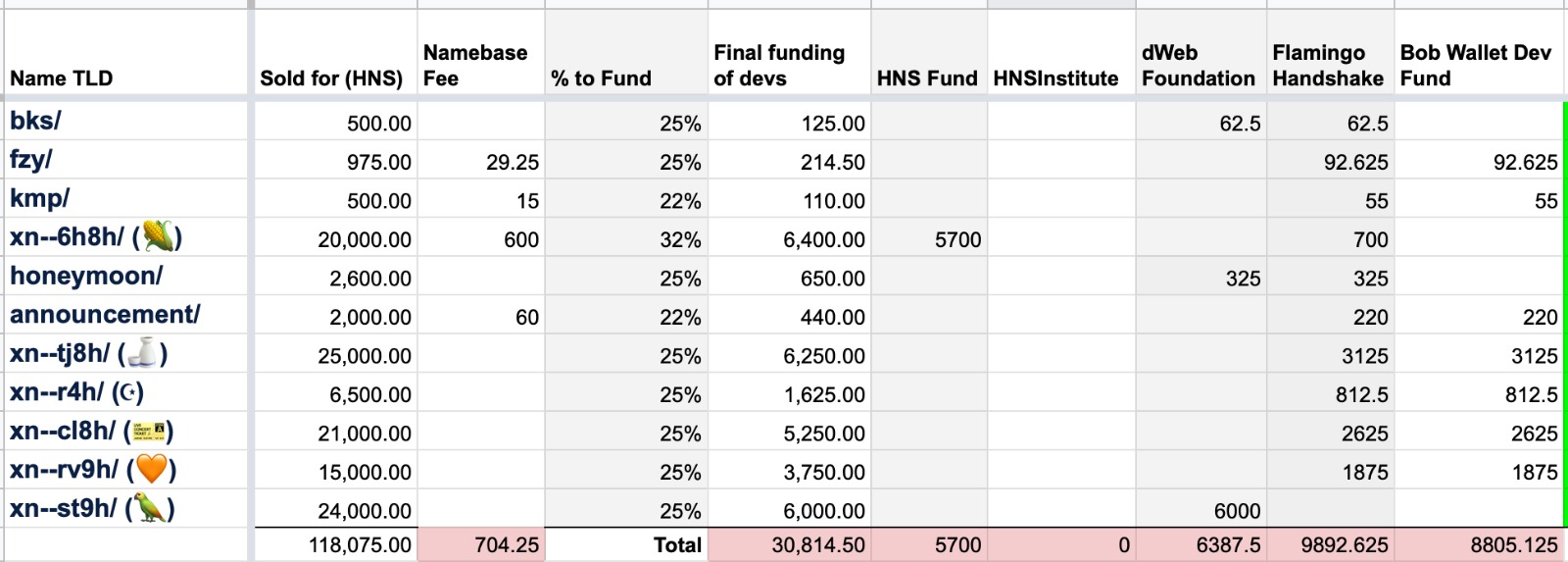This screenshot has width=1568, height=562.
Task: Click the corn emoji in the xn--6h8h/ row
Action: (157, 237)
